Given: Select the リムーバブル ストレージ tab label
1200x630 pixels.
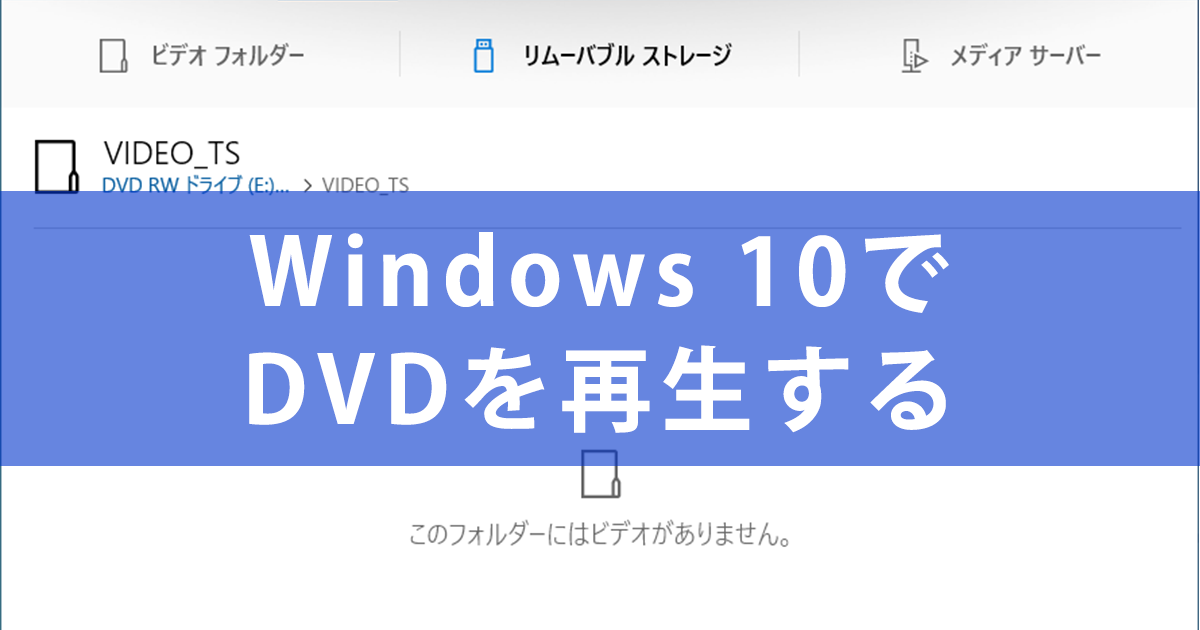Looking at the screenshot, I should [x=627, y=56].
